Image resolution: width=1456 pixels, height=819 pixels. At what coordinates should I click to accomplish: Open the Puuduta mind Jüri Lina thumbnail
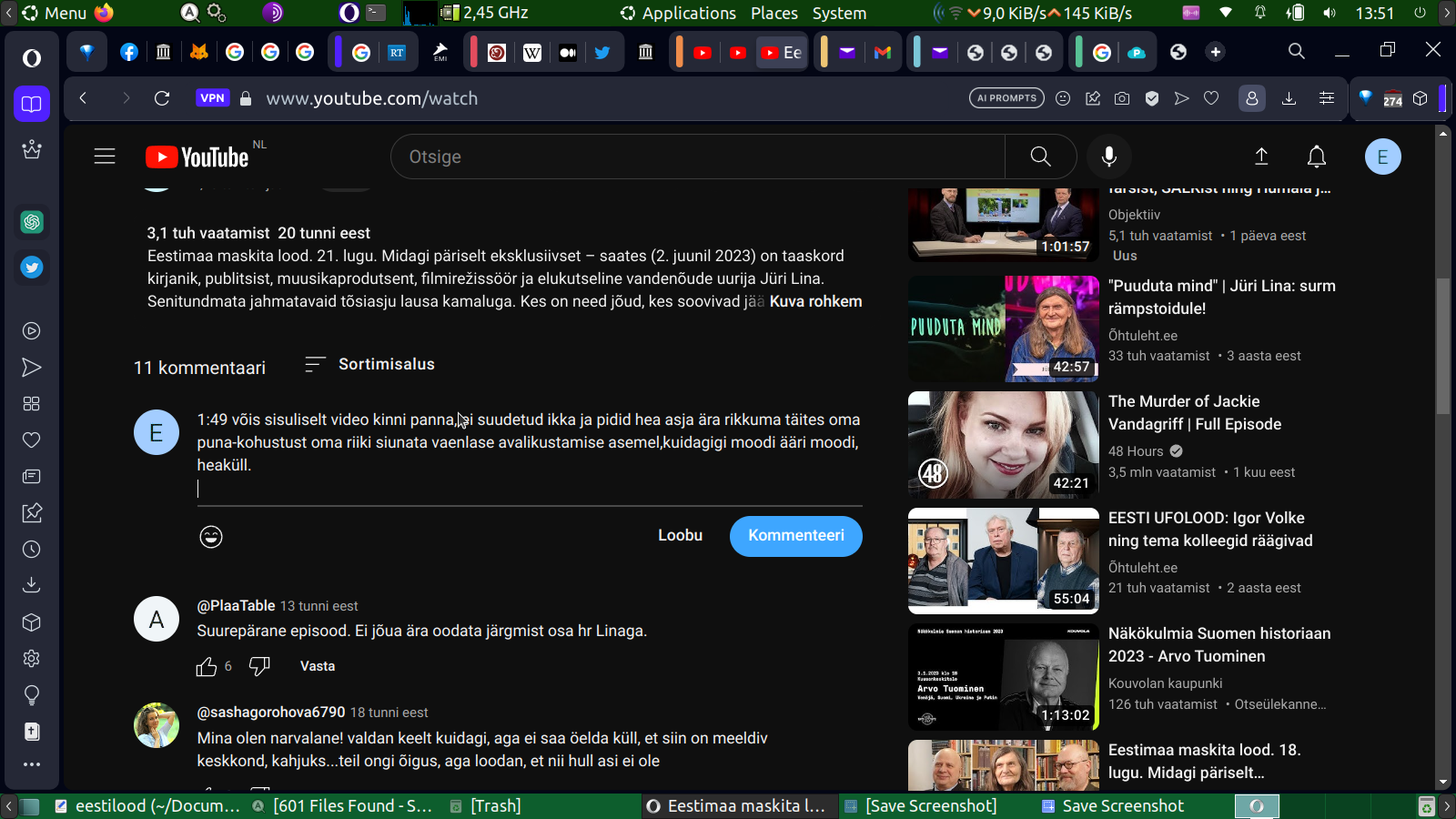1004,329
